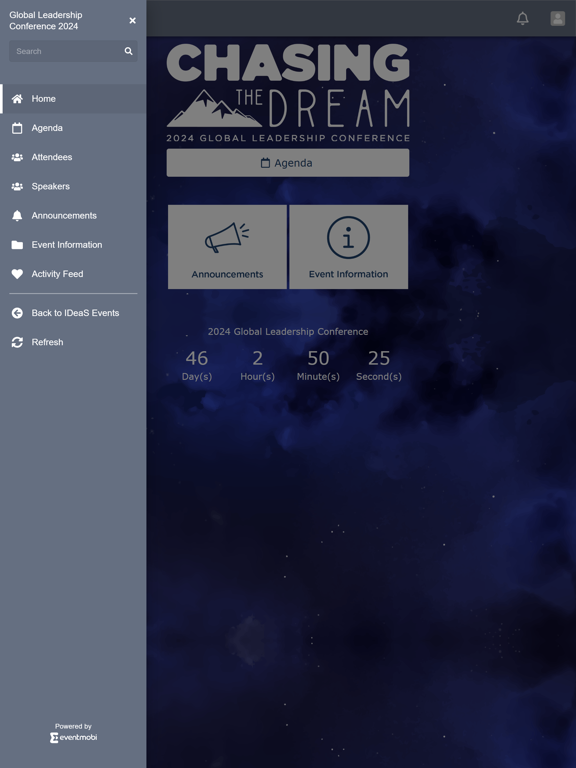
Task: Click the Event Information folder icon
Action: point(17,245)
